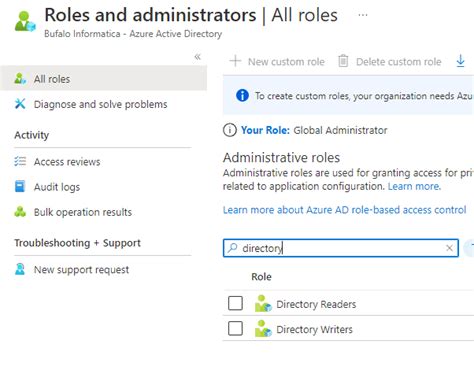Click the plus icon for New custom role

pyautogui.click(x=235, y=61)
